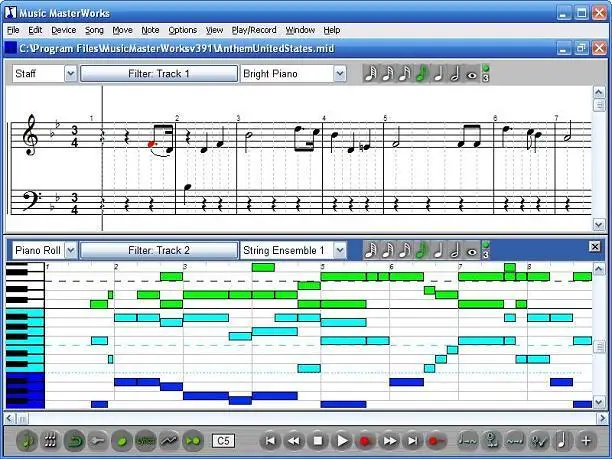612x459 pixels.
Task: Start playback with the Play button
Action: click(342, 441)
